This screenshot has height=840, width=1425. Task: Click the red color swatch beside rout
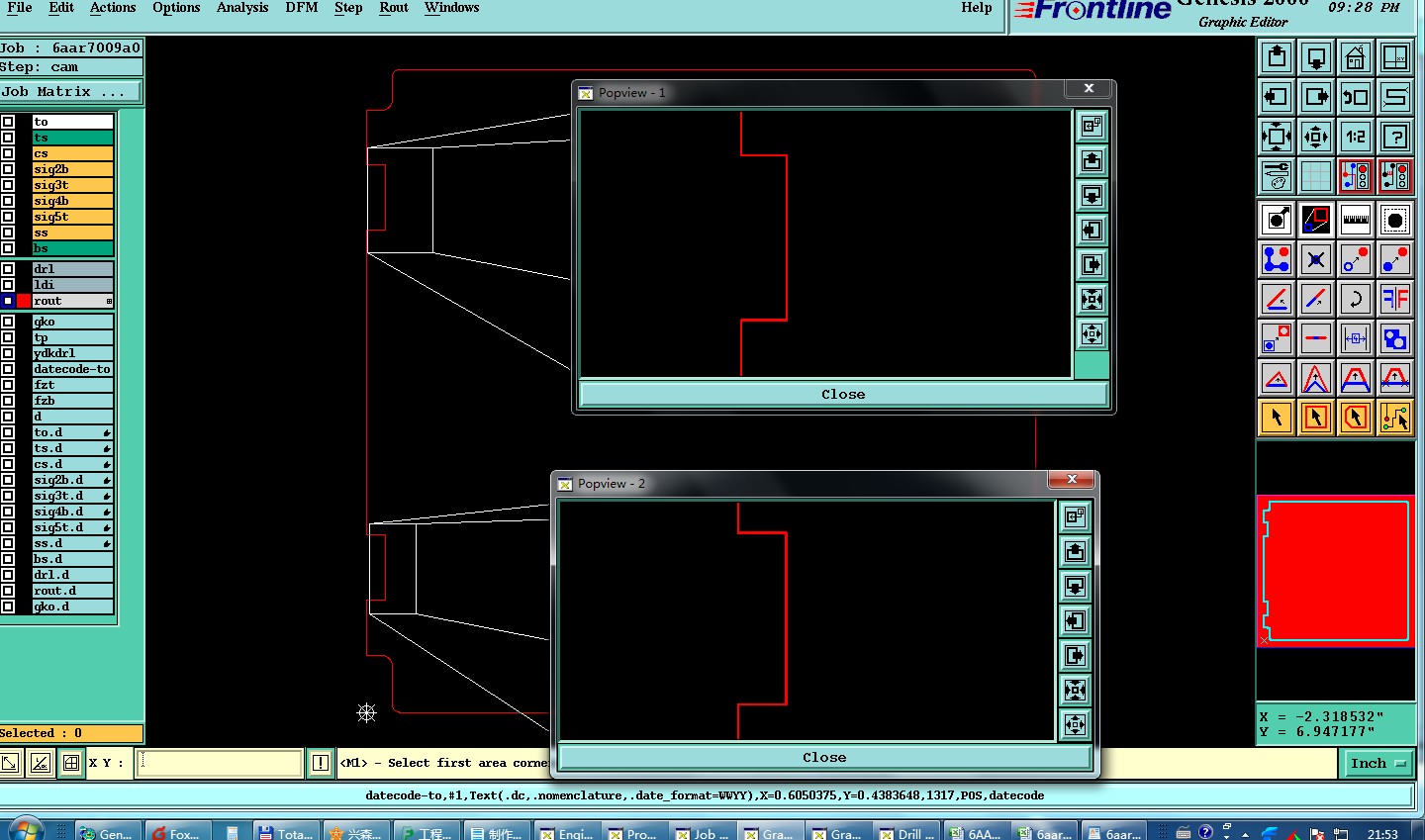coord(24,301)
